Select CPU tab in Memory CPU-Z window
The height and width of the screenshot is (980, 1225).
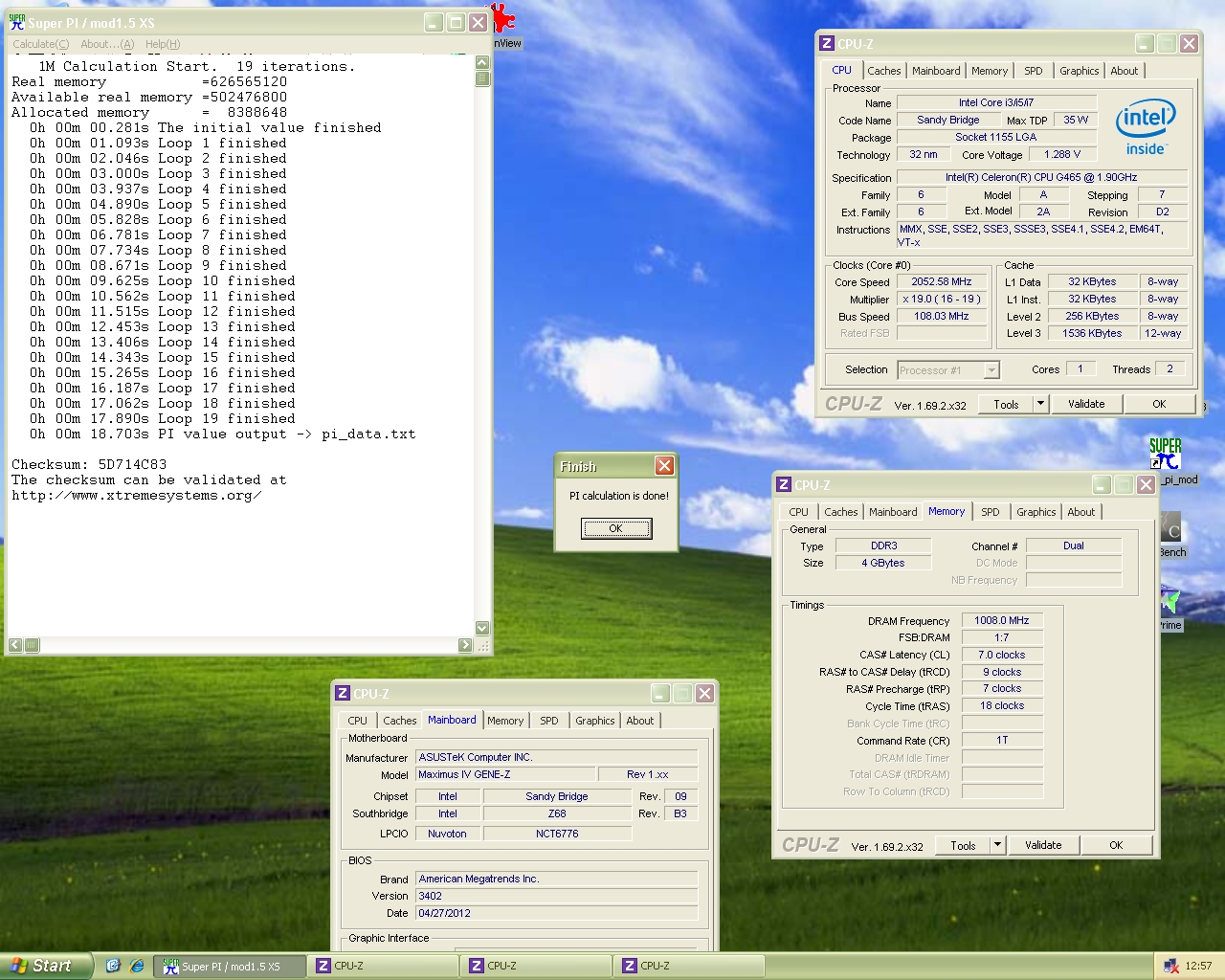(x=798, y=512)
